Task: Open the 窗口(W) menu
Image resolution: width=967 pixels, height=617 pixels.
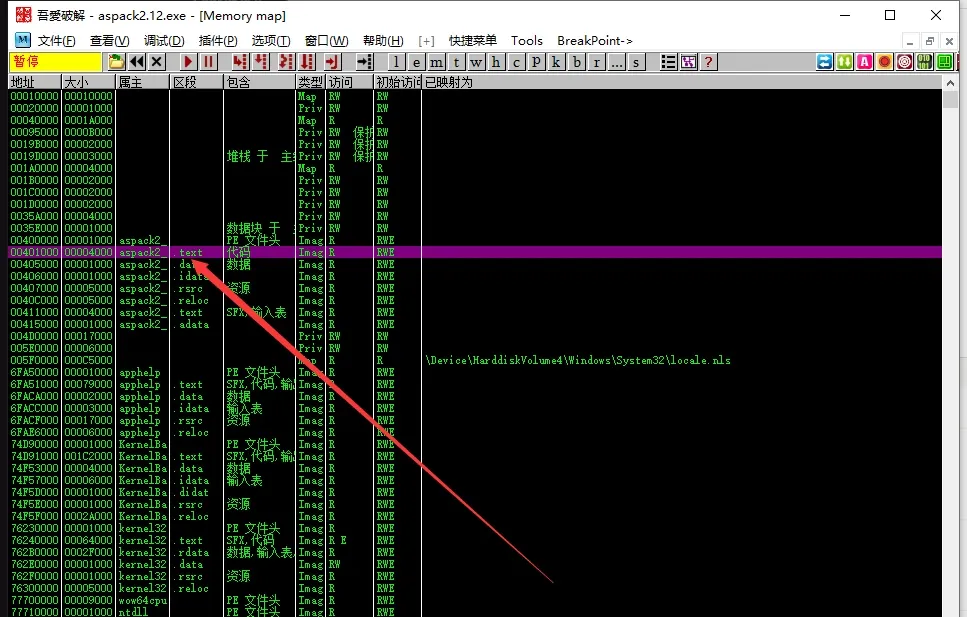Action: click(x=326, y=41)
